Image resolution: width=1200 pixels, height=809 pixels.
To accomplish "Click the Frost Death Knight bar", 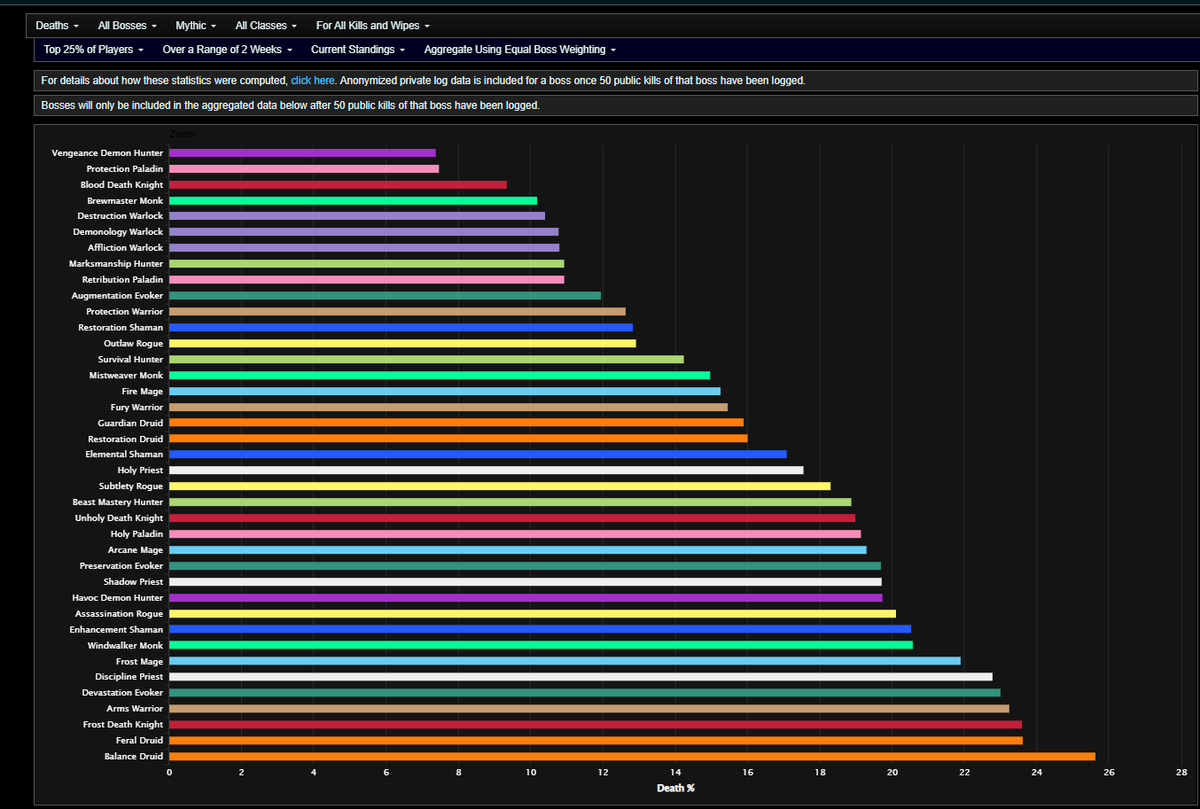I will [x=595, y=724].
